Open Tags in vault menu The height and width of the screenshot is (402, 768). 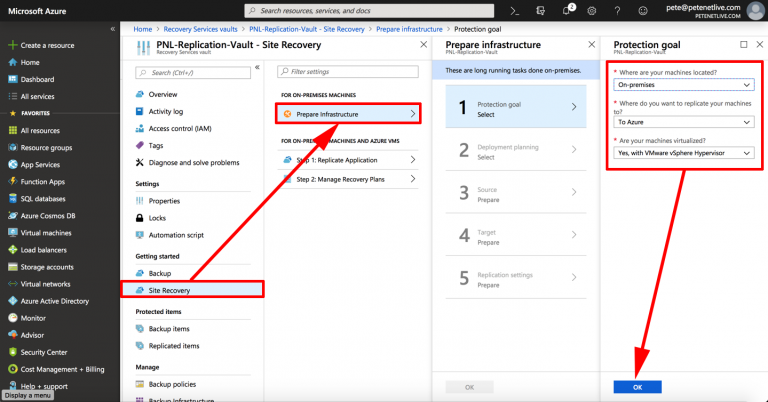[156, 145]
